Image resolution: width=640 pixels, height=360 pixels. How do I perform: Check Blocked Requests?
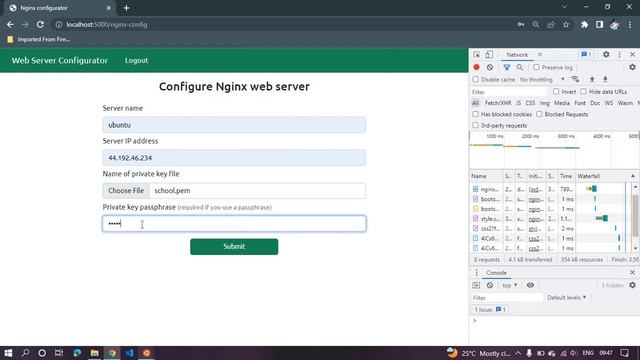pyautogui.click(x=539, y=114)
